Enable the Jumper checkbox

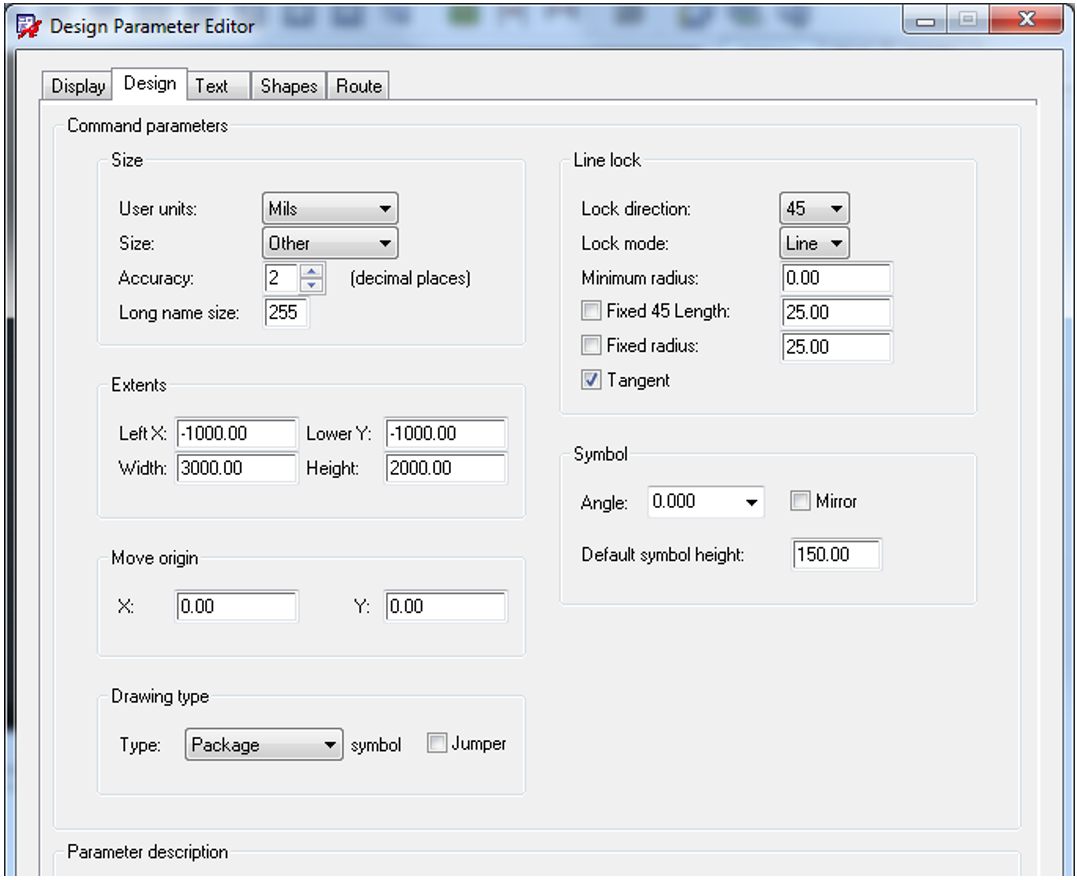coord(437,744)
